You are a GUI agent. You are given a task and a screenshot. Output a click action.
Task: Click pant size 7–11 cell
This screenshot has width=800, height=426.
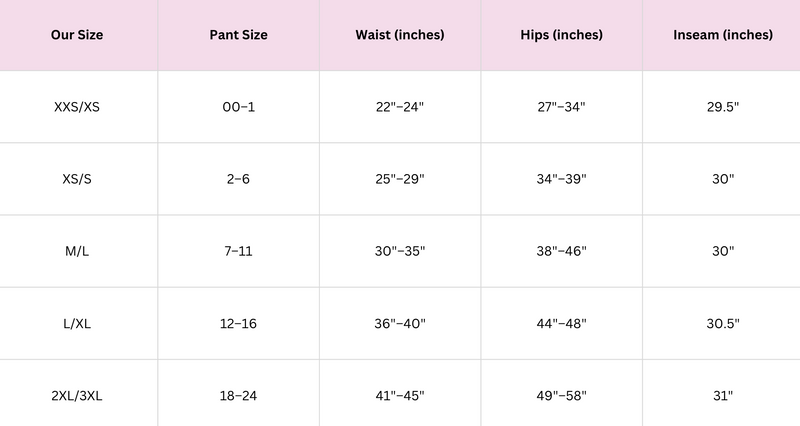(238, 251)
